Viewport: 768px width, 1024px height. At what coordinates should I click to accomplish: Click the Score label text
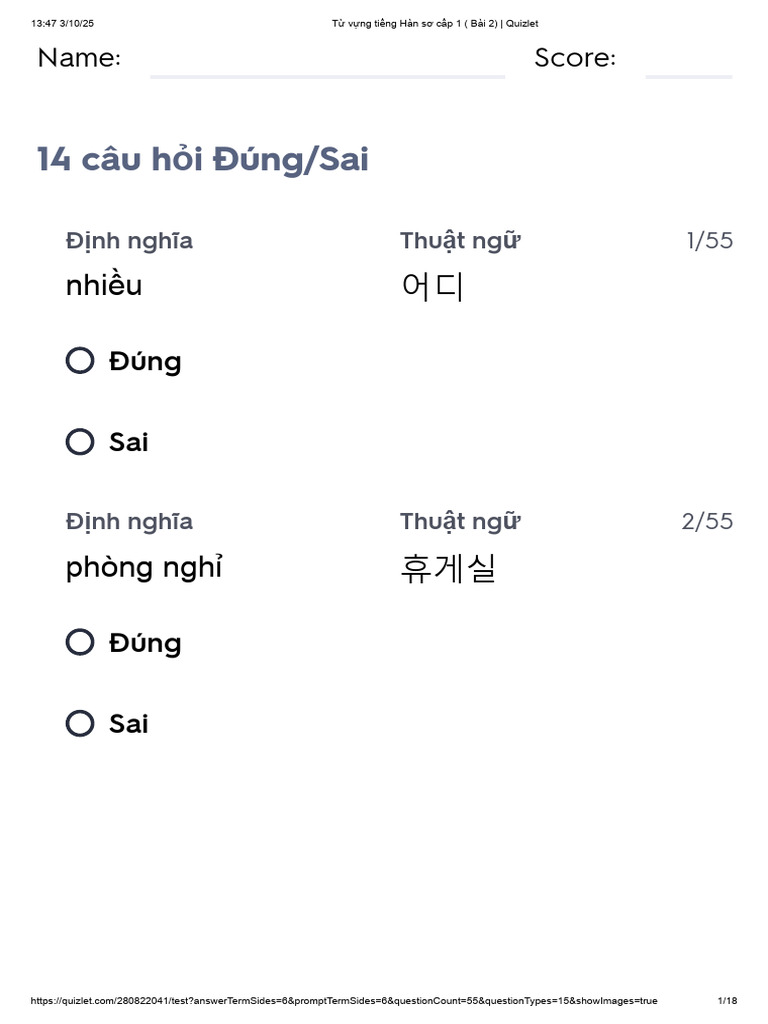[x=575, y=58]
